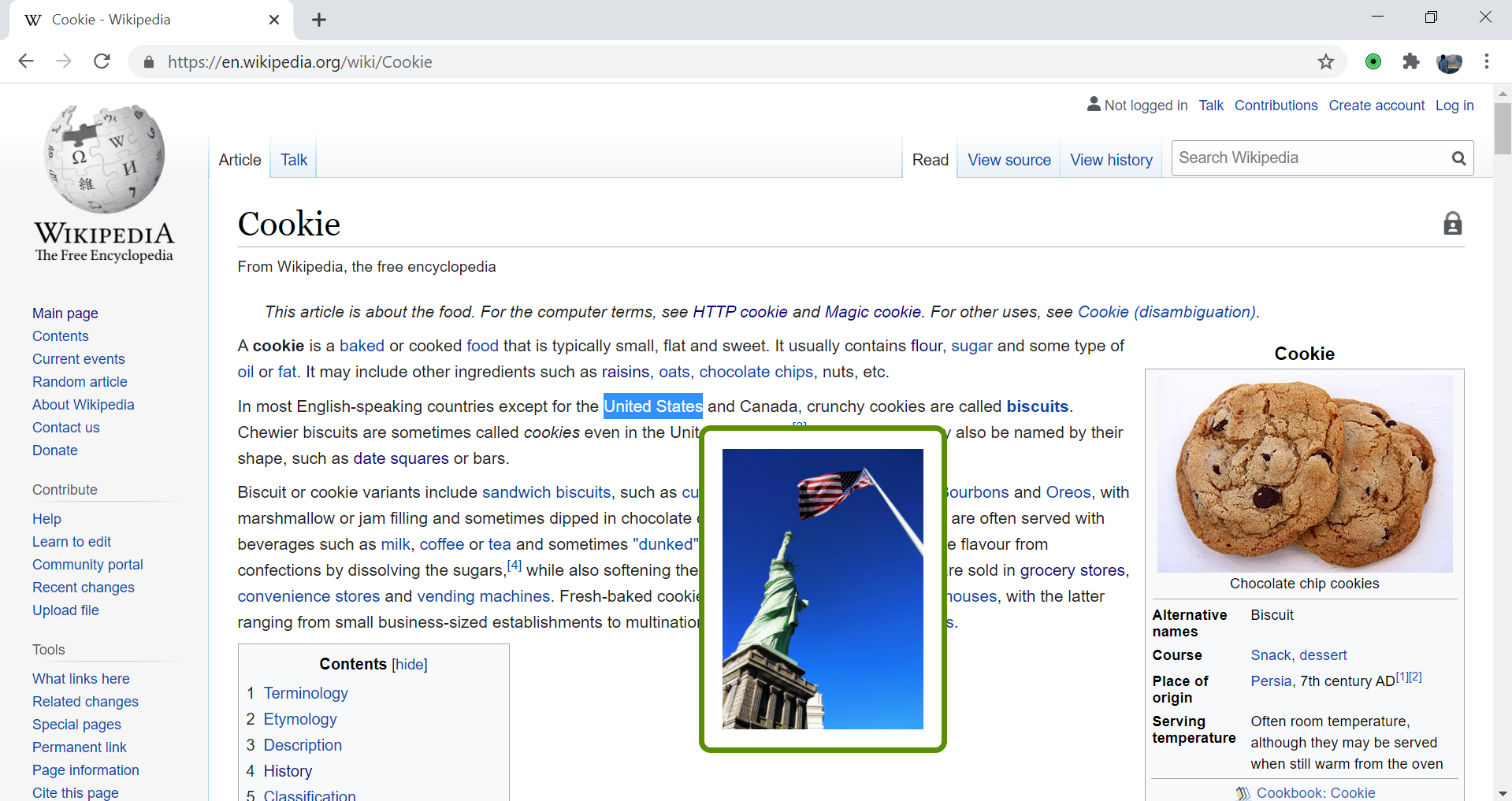Open the About Wikipedia link
Screen dimensions: 1512x801
click(x=84, y=405)
